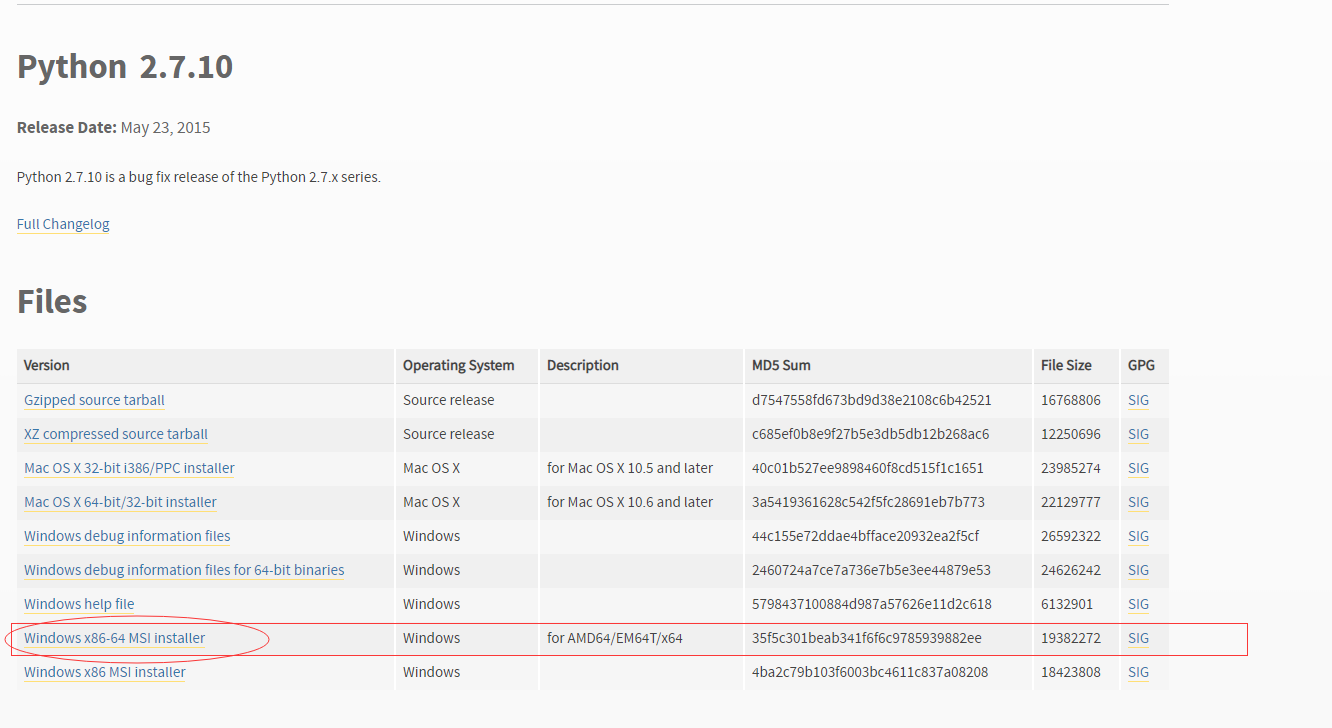Download the XZ compressed source tarball
The height and width of the screenshot is (728, 1332).
115,434
